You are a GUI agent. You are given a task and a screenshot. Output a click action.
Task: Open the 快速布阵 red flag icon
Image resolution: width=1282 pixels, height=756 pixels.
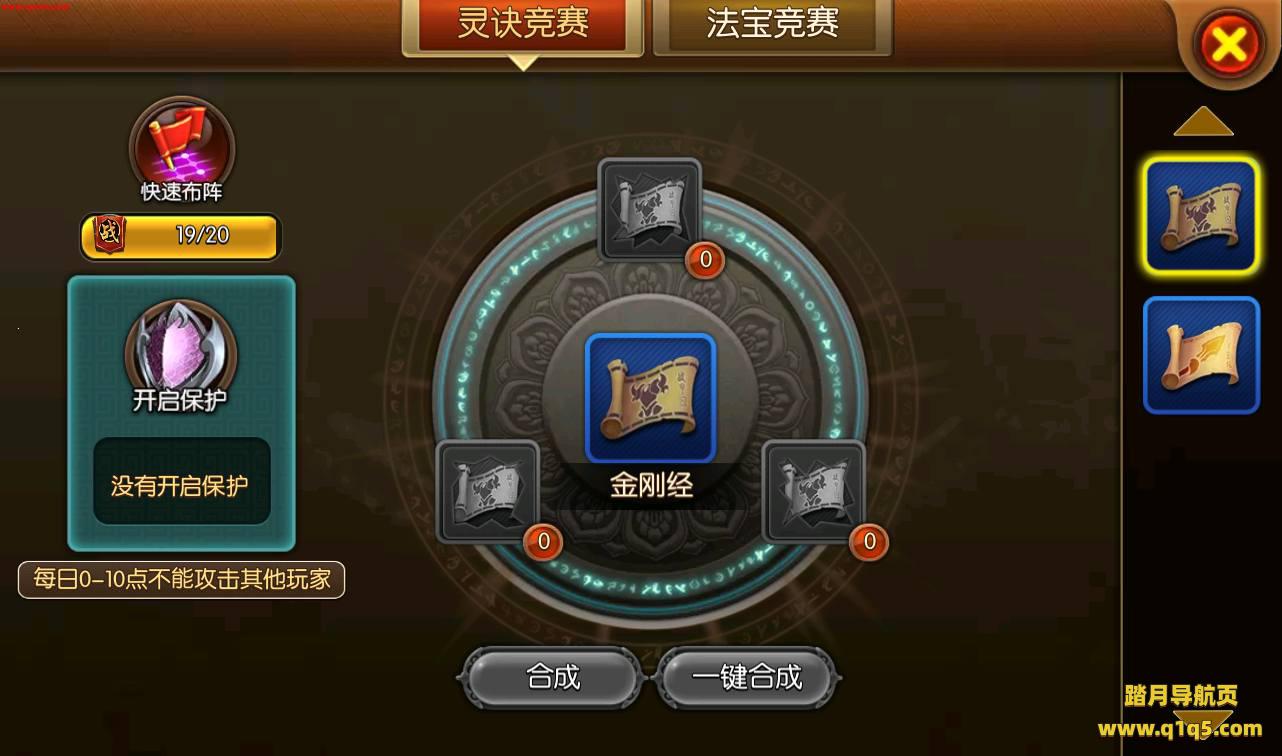[x=181, y=141]
